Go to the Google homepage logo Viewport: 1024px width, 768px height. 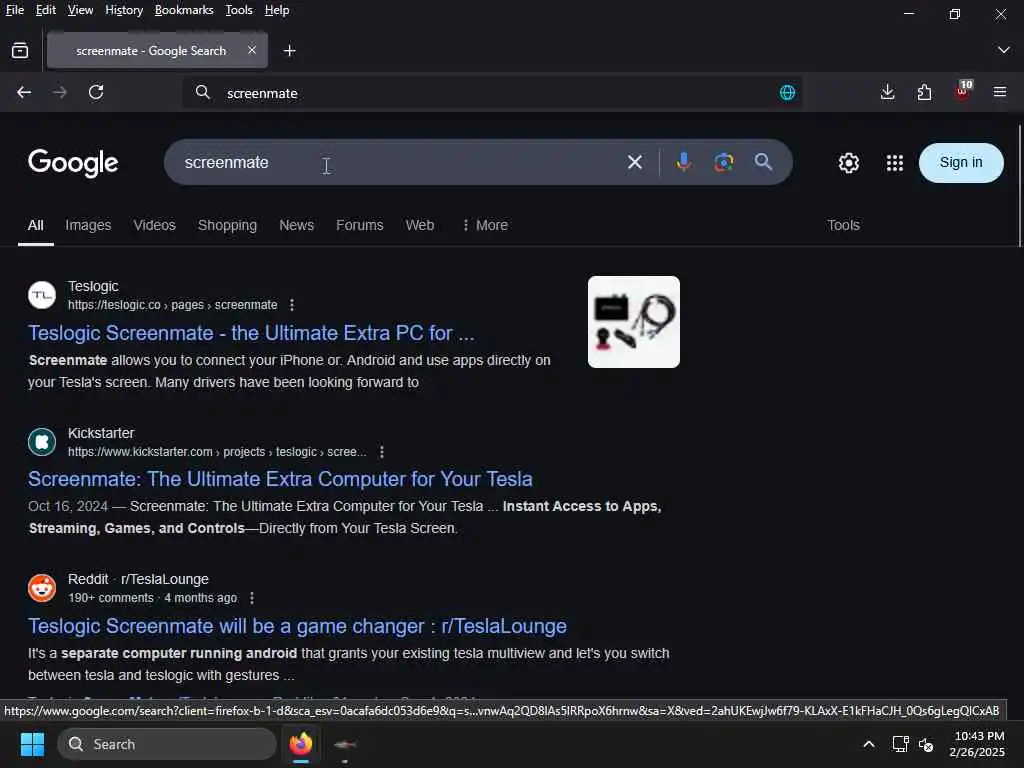click(73, 163)
